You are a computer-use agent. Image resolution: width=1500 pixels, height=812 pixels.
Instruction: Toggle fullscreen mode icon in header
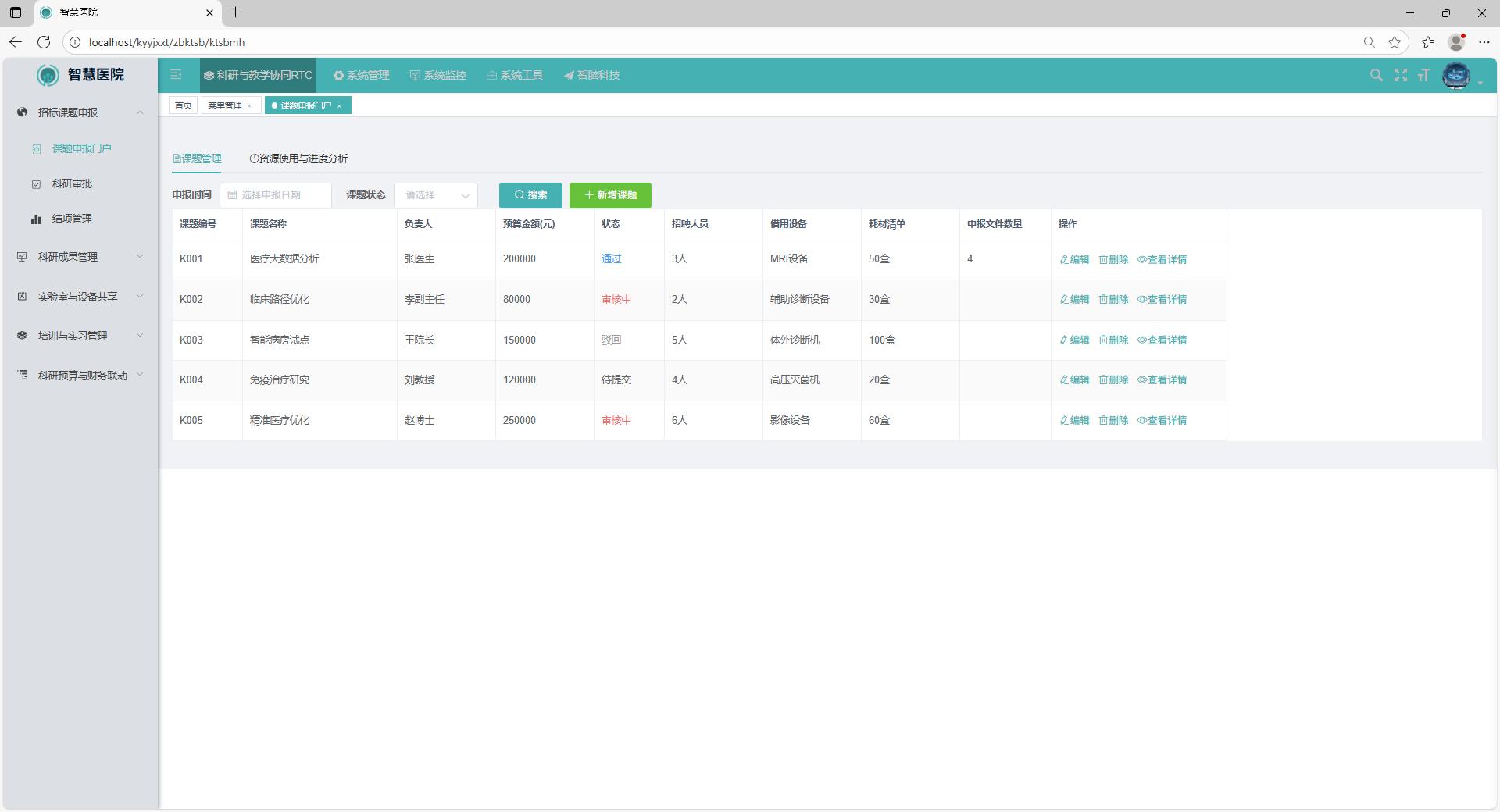tap(1400, 75)
